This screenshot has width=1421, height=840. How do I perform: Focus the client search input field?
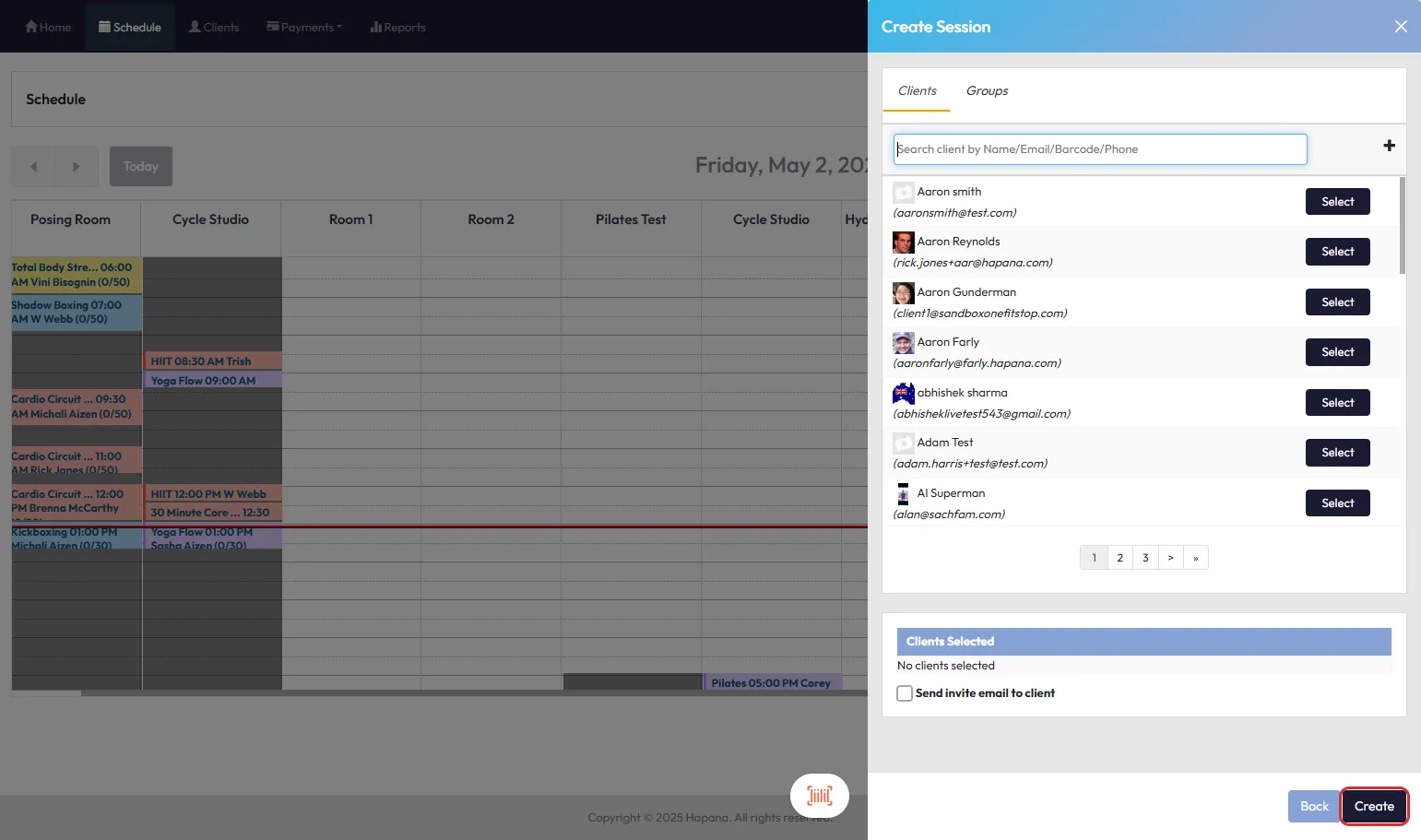[1099, 149]
